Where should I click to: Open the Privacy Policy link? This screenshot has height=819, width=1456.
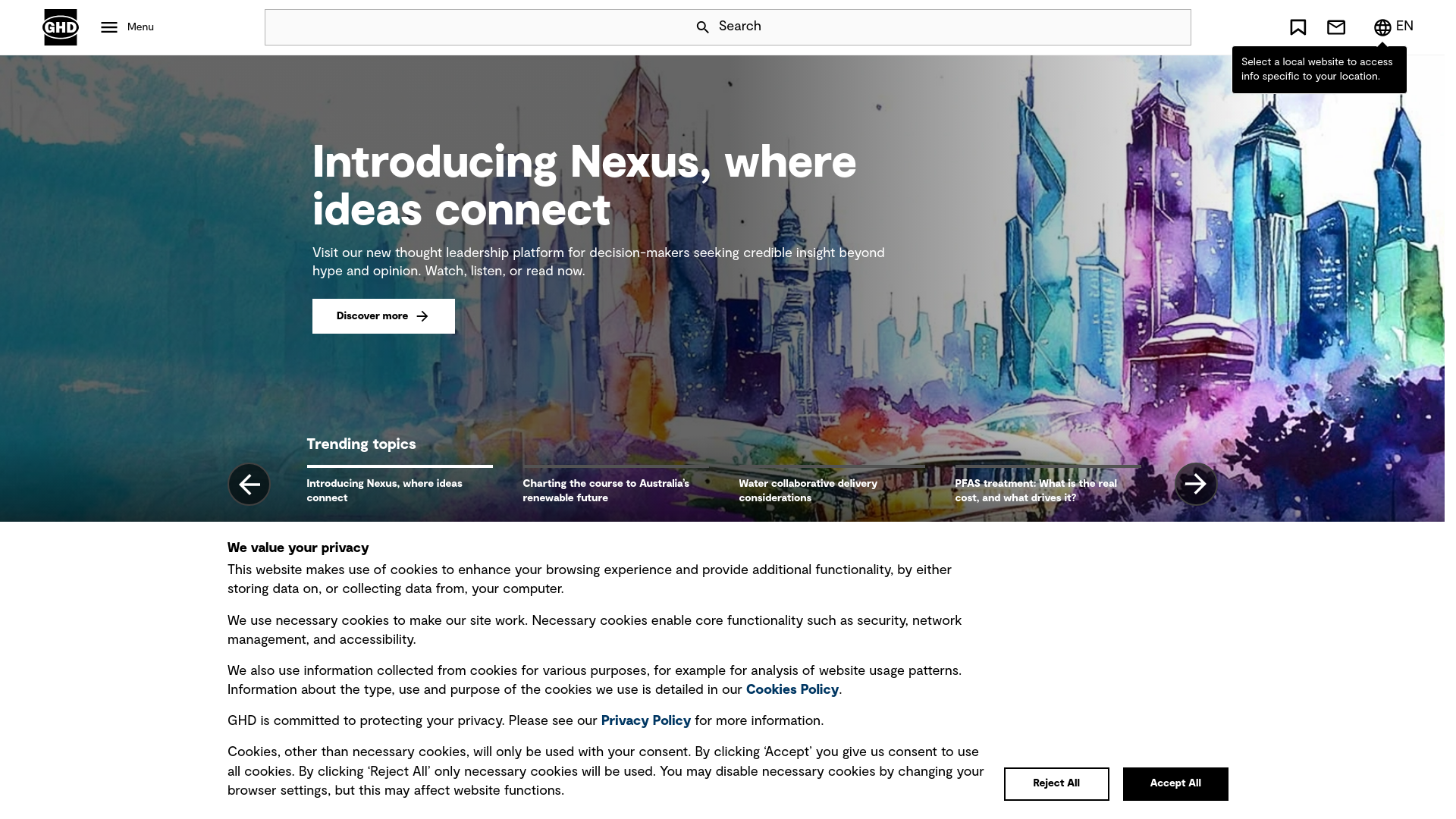645,720
